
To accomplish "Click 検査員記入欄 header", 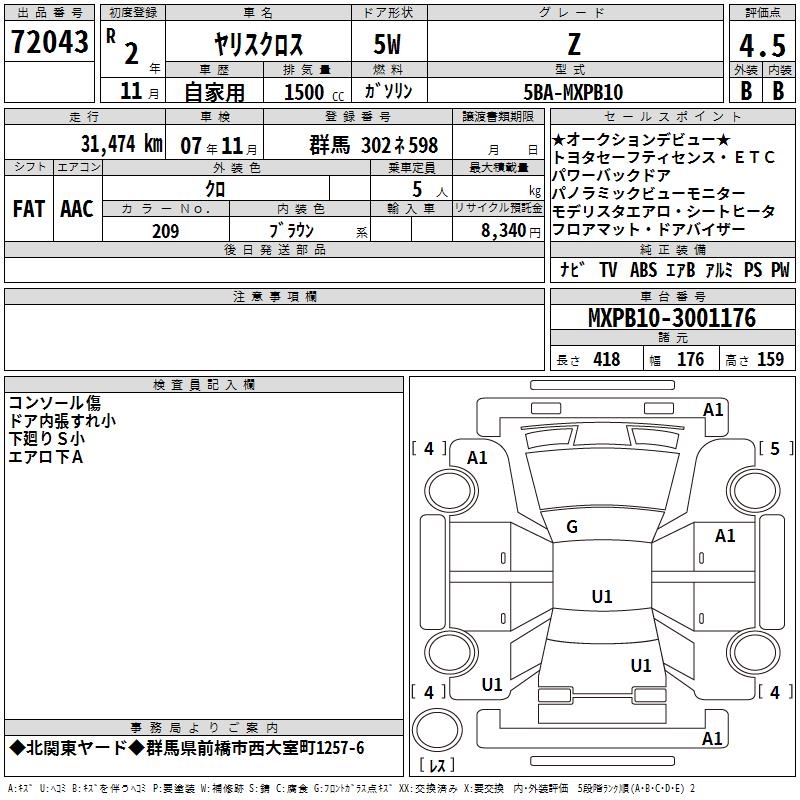I will (x=204, y=385).
